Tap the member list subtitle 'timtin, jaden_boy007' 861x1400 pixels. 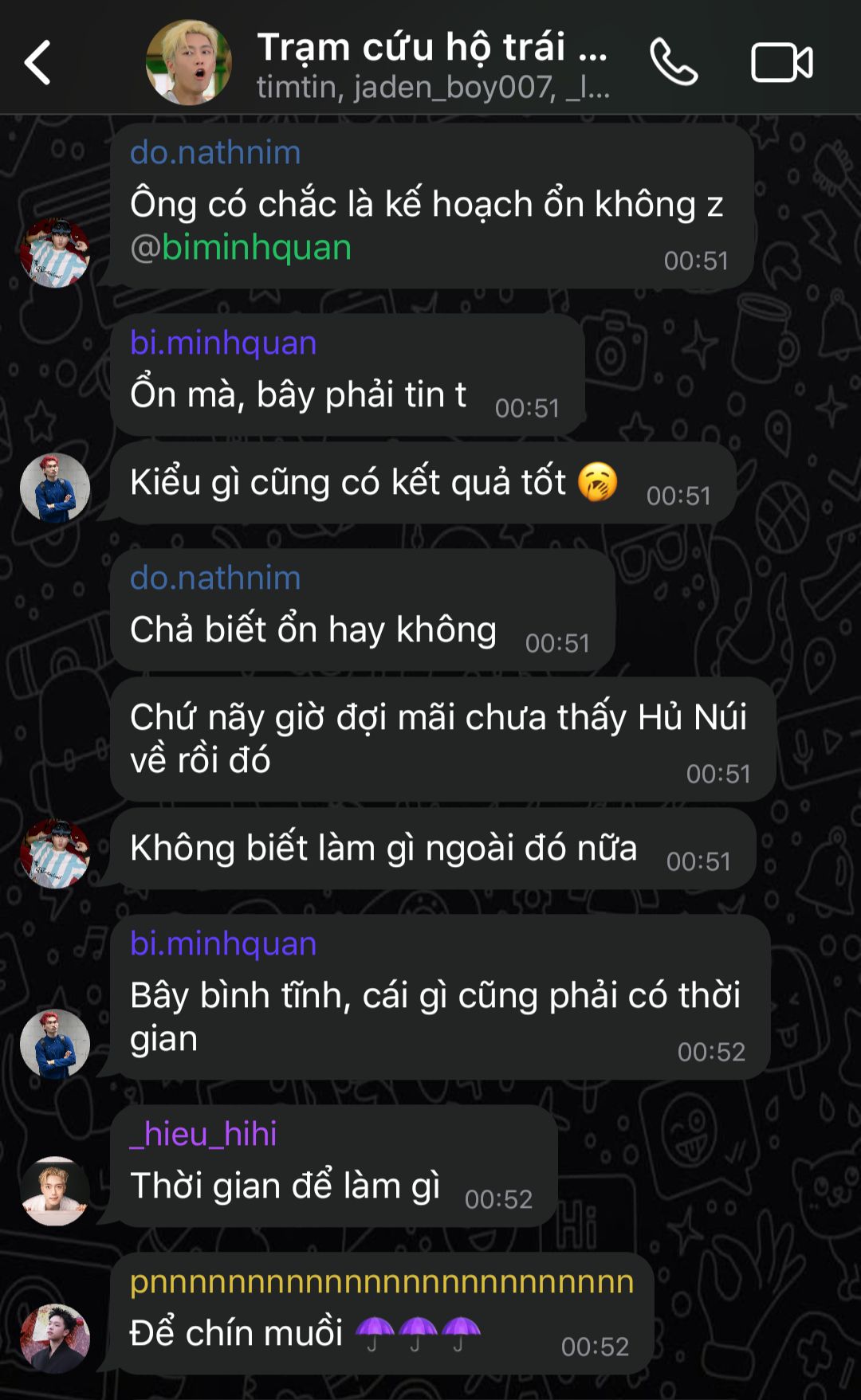tap(433, 87)
